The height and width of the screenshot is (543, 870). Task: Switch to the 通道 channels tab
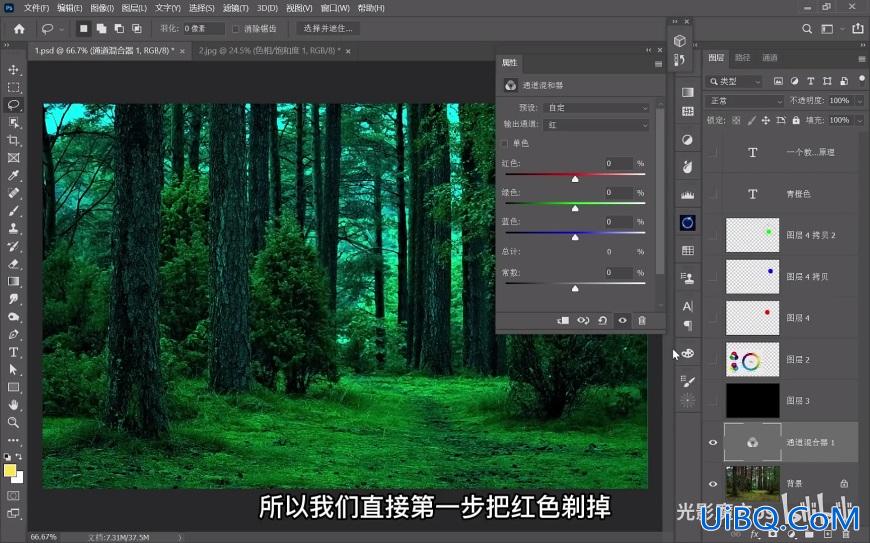click(770, 58)
